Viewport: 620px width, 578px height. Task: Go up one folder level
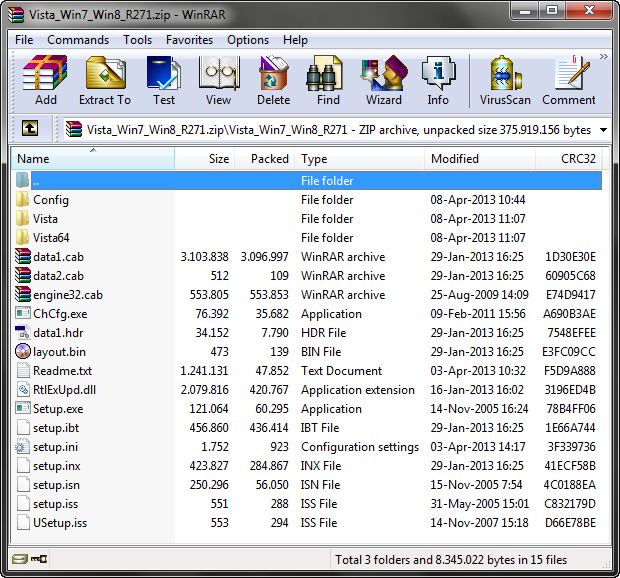coord(30,128)
